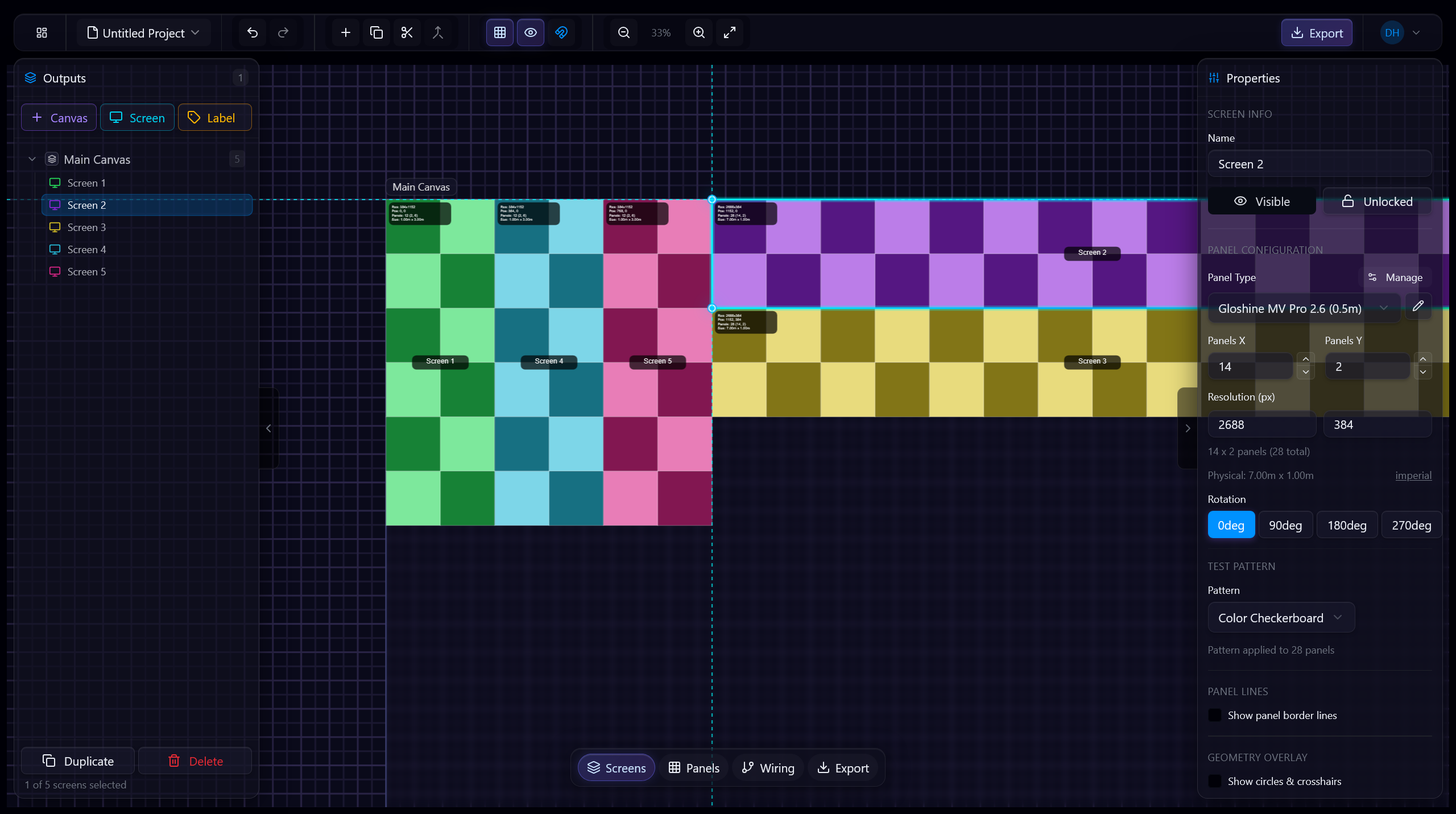Toggle label visibility with the eye icon
The height and width of the screenshot is (814, 1456).
(x=530, y=32)
